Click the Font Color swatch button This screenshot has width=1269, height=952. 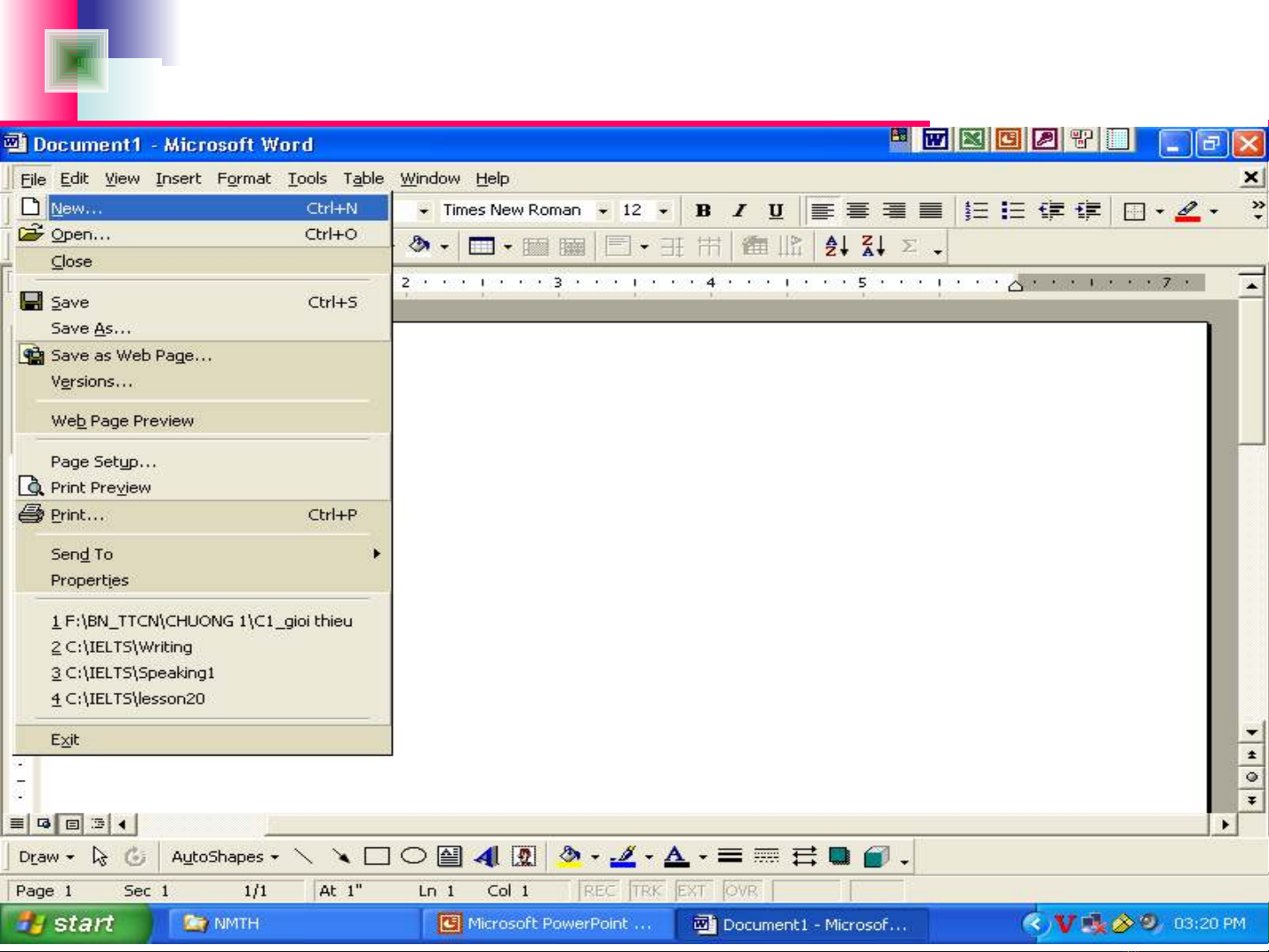(675, 856)
